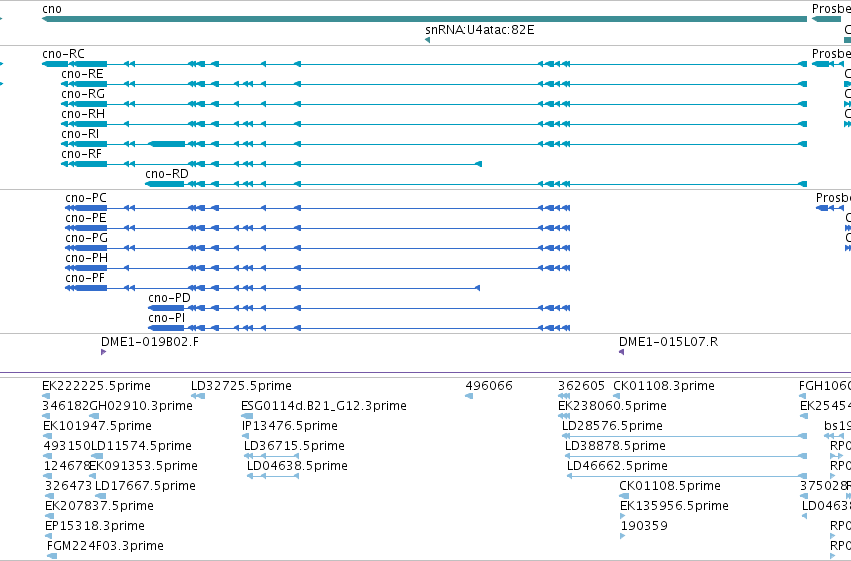The width and height of the screenshot is (851, 561).
Task: Select EST EK091353.5prime
Action: point(143,466)
